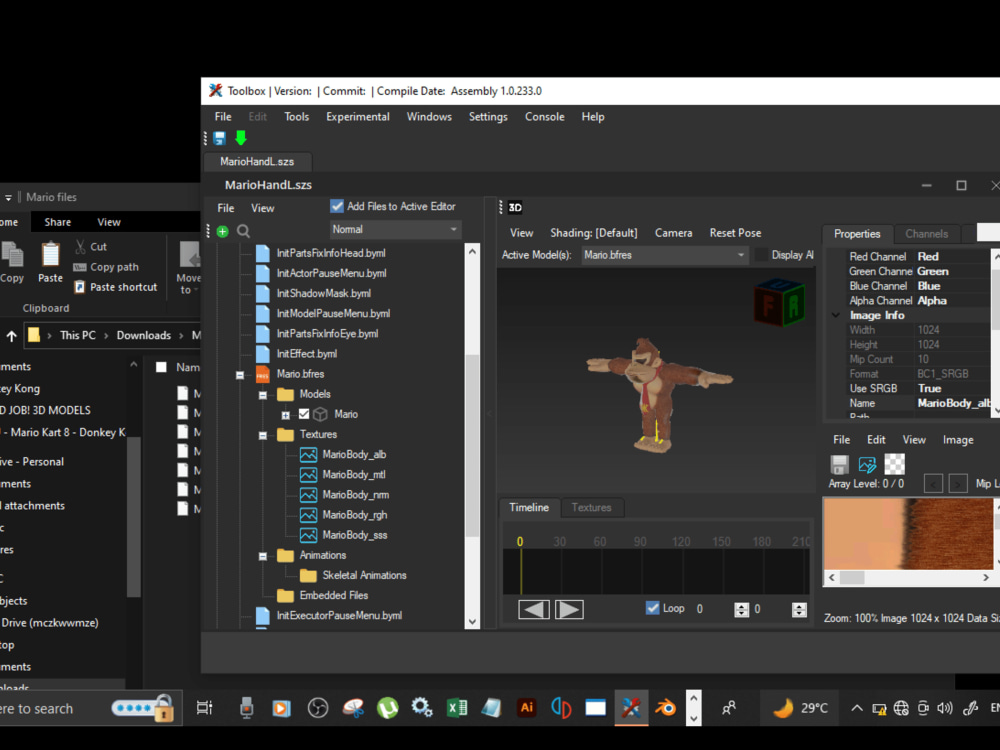Click the texture preview horizontal scrollbar

coord(909,578)
